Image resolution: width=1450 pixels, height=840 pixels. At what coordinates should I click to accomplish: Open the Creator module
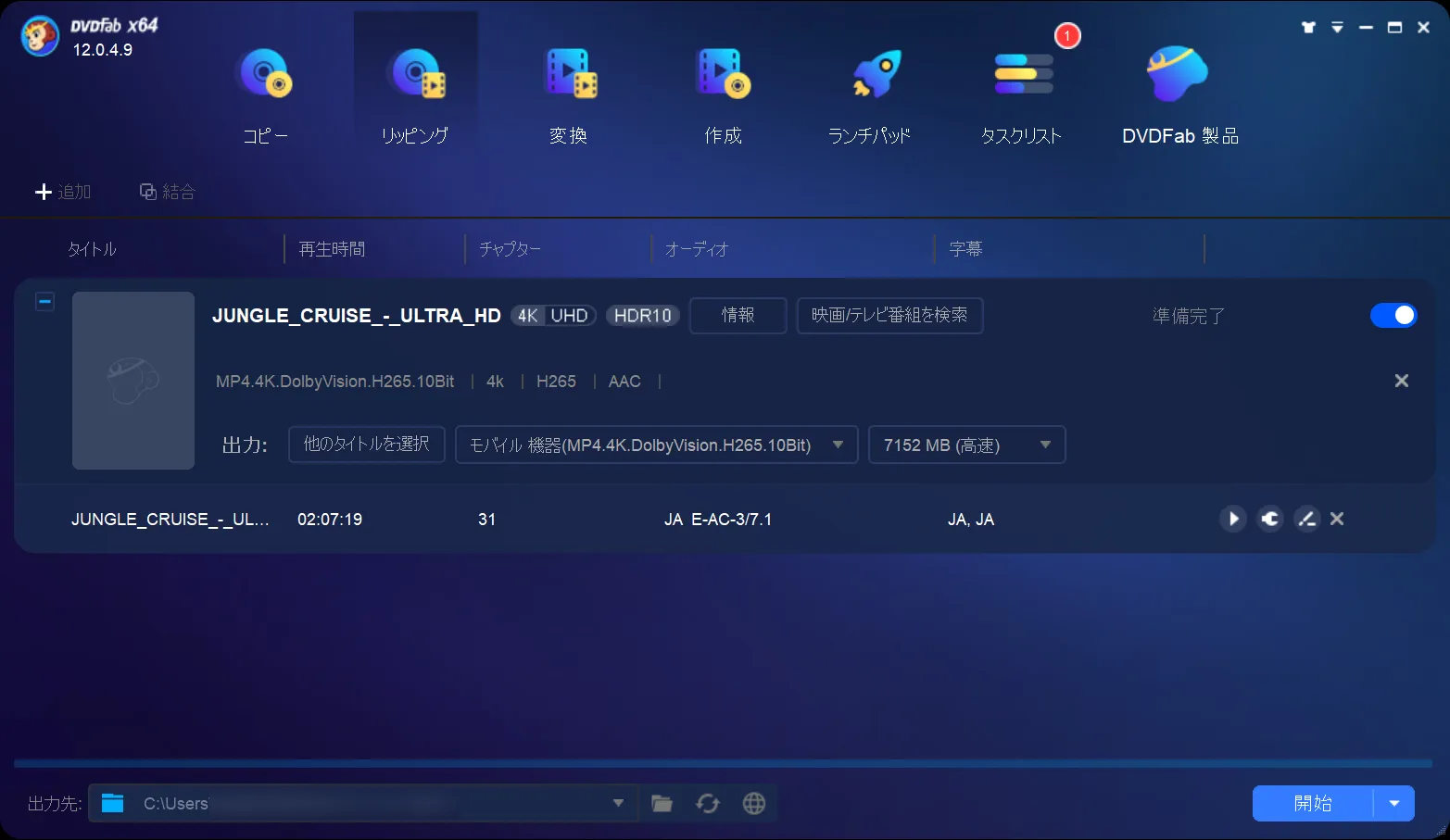point(723,97)
